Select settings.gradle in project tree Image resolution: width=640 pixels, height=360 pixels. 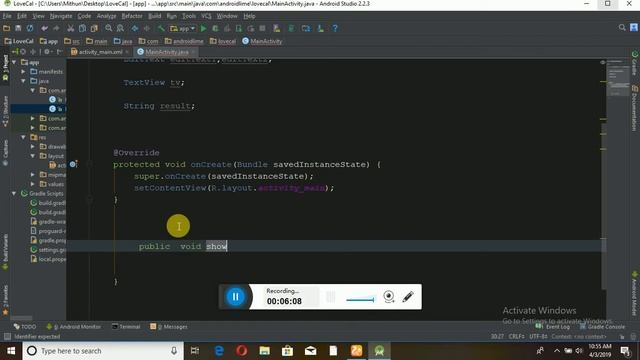[x=48, y=250]
